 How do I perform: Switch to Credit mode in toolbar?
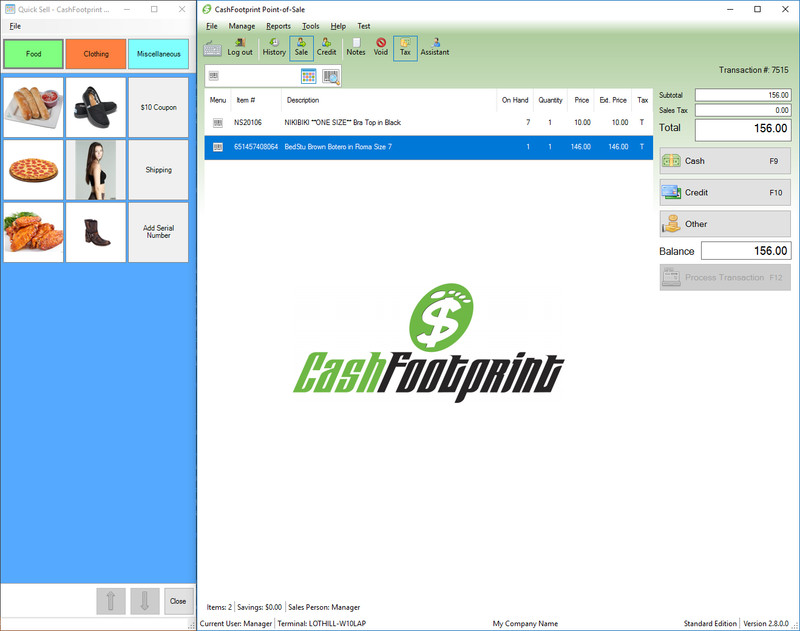327,48
